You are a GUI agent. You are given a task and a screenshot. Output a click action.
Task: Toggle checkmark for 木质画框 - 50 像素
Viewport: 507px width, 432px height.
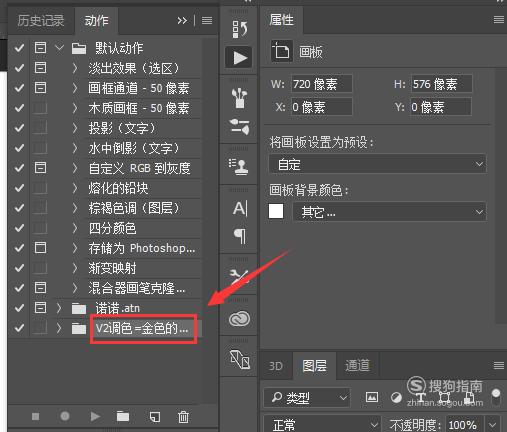19,108
